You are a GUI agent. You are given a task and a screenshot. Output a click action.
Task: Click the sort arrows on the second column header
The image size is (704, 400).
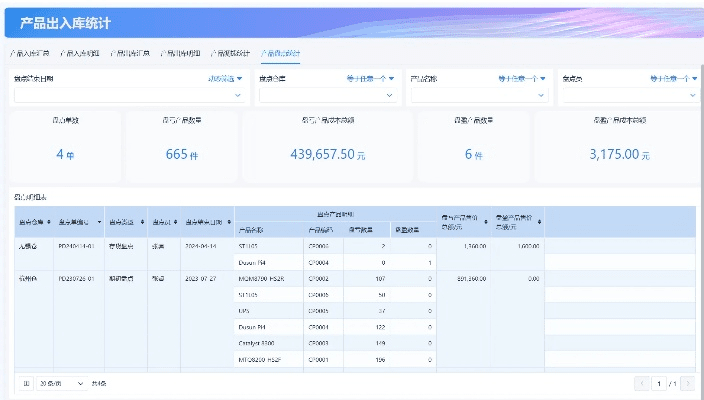99,222
